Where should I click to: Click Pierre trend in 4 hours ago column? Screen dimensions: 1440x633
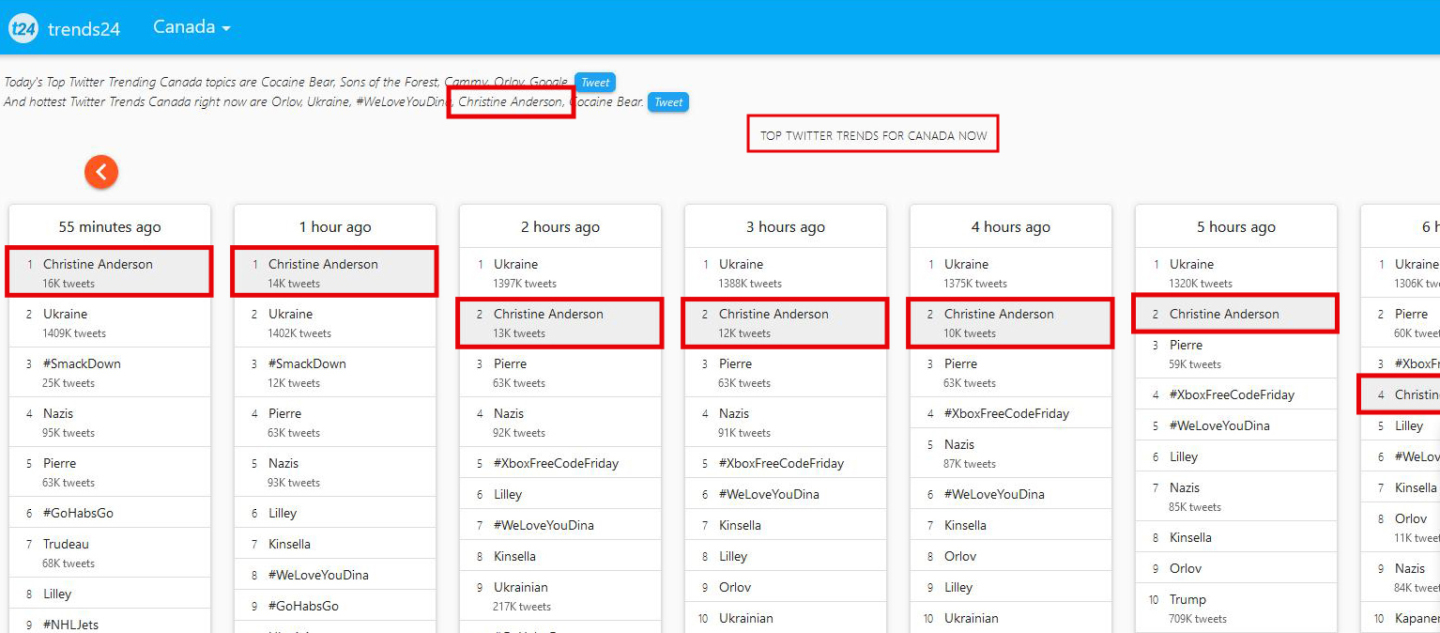pyautogui.click(x=960, y=364)
